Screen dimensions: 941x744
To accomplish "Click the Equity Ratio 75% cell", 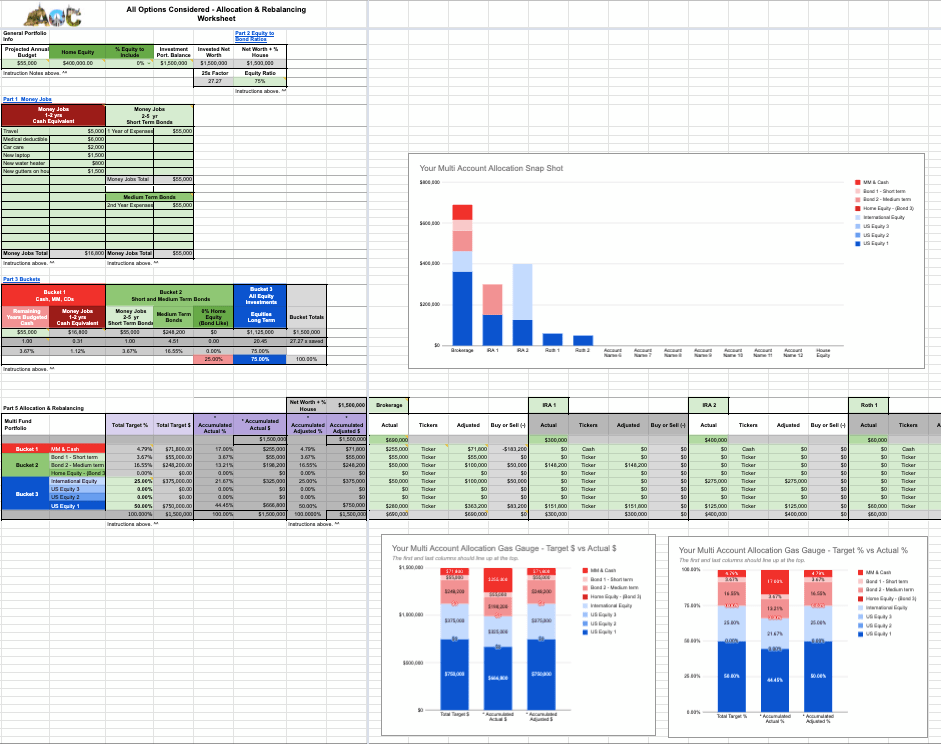I will (260, 82).
